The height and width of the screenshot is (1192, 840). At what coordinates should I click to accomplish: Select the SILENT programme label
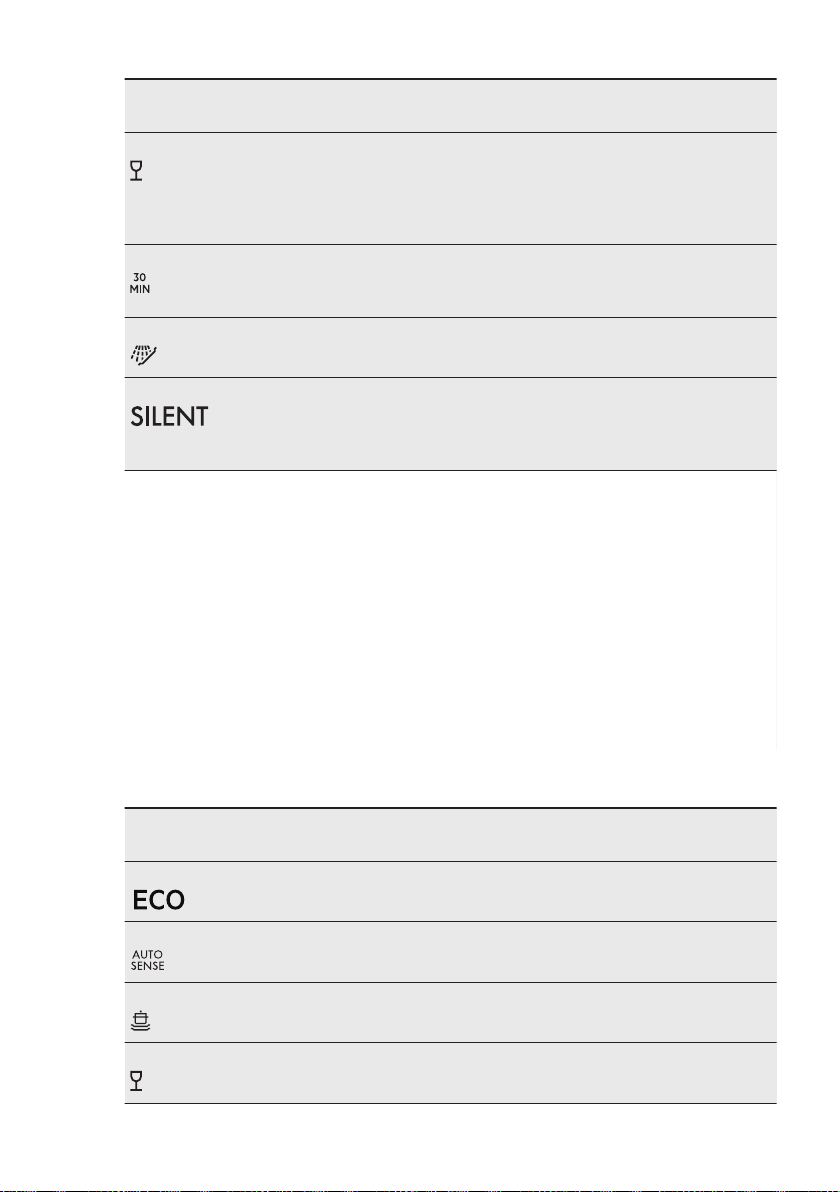point(170,417)
